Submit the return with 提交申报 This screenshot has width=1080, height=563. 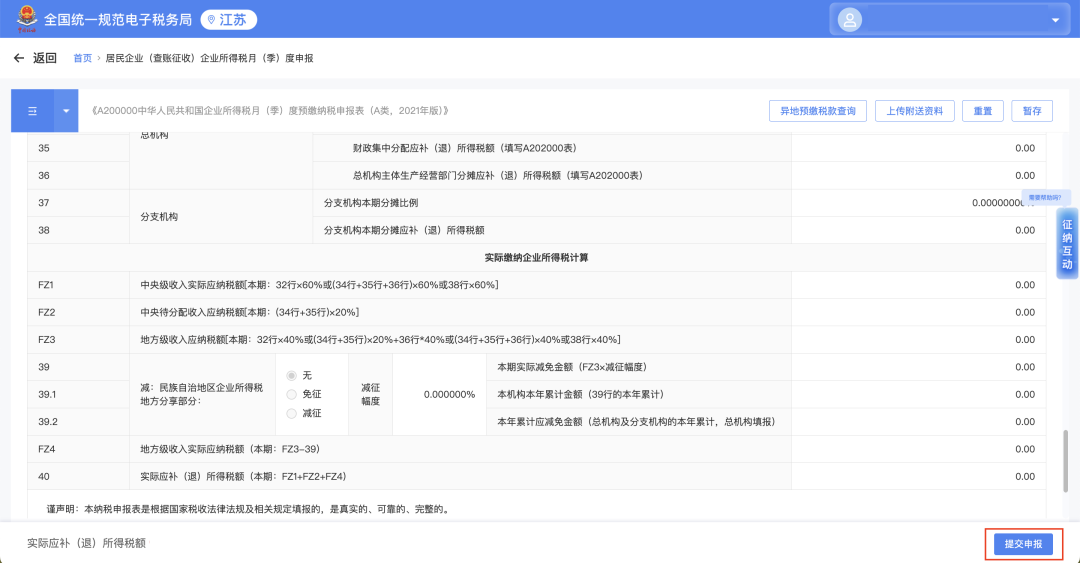click(1023, 544)
